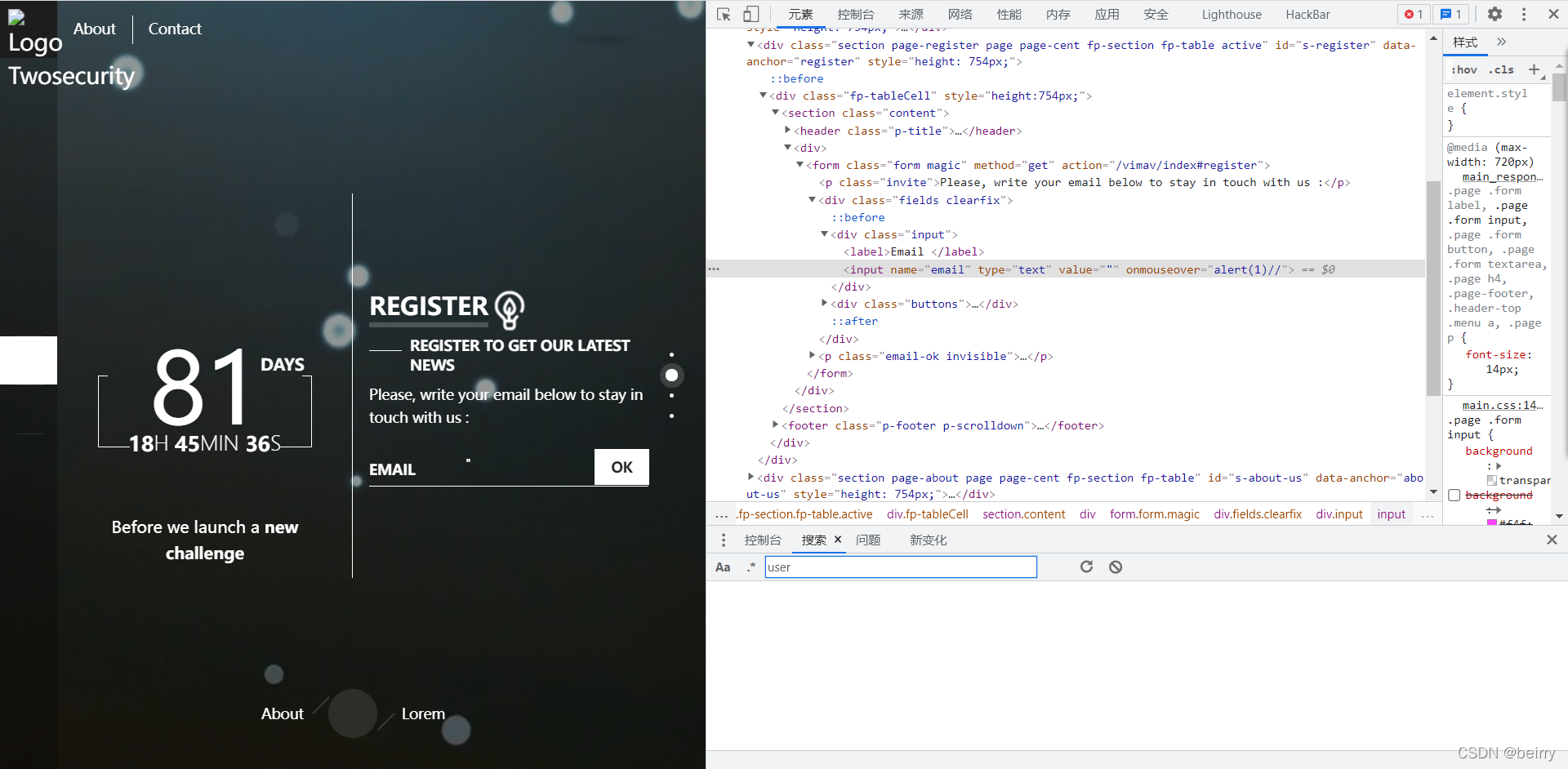
Task: Click the Contact link in page header
Action: point(175,29)
